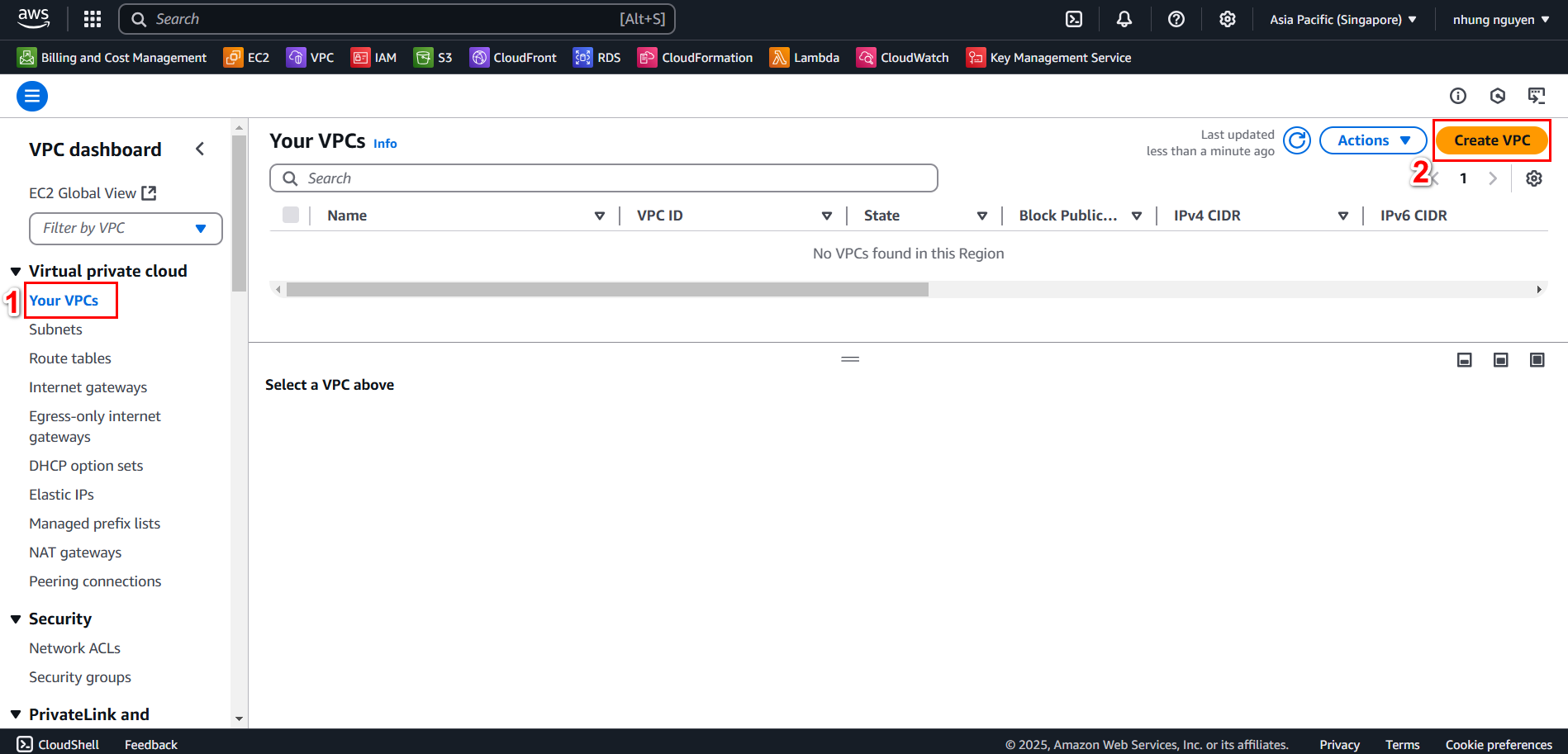The height and width of the screenshot is (754, 1568).
Task: Sort by the State column
Action: [x=981, y=216]
